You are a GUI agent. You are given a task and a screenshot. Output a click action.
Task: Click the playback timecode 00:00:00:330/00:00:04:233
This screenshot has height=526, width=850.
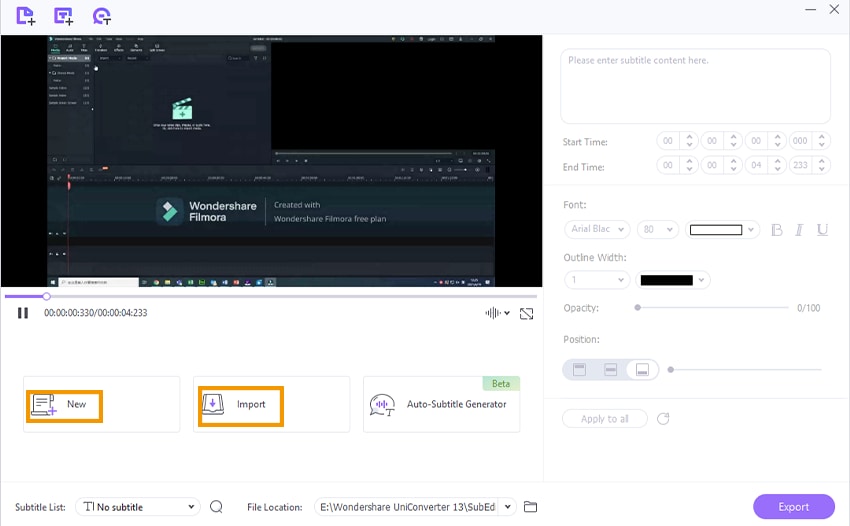point(95,313)
